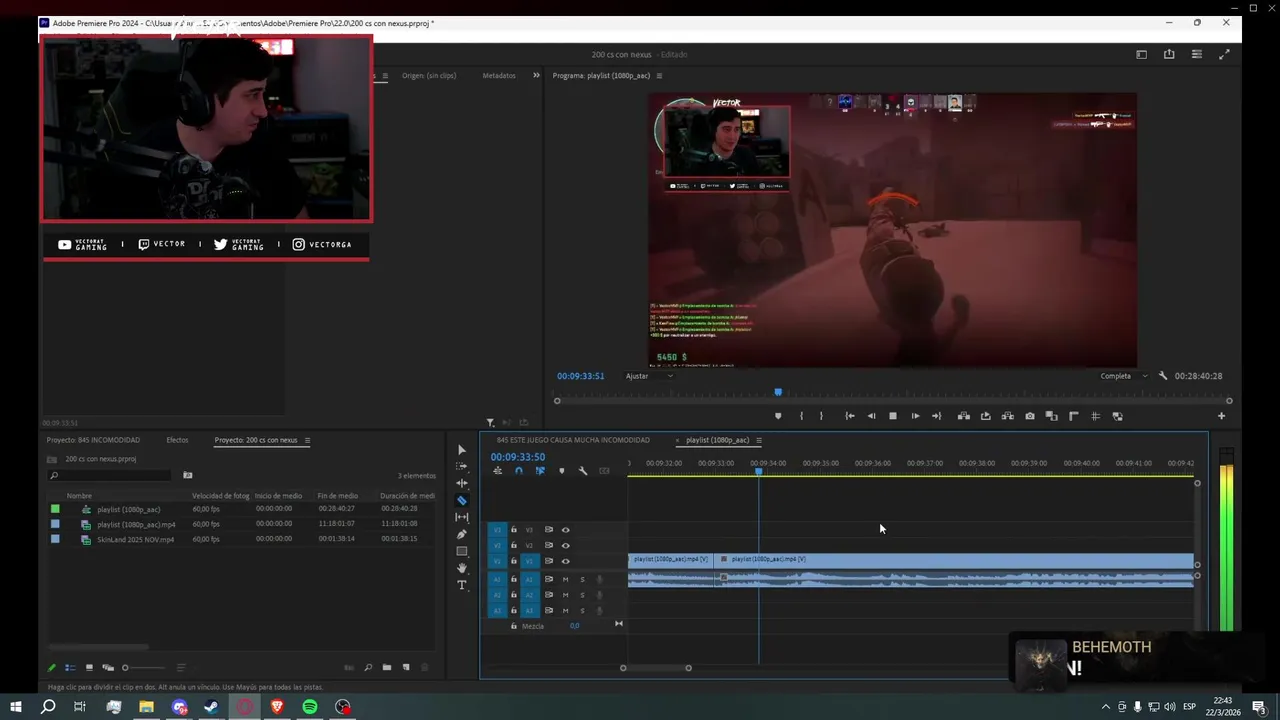The height and width of the screenshot is (720, 1280).
Task: Click SkinLand 2025 NOV.mp4 label swatch
Action: click(55, 539)
